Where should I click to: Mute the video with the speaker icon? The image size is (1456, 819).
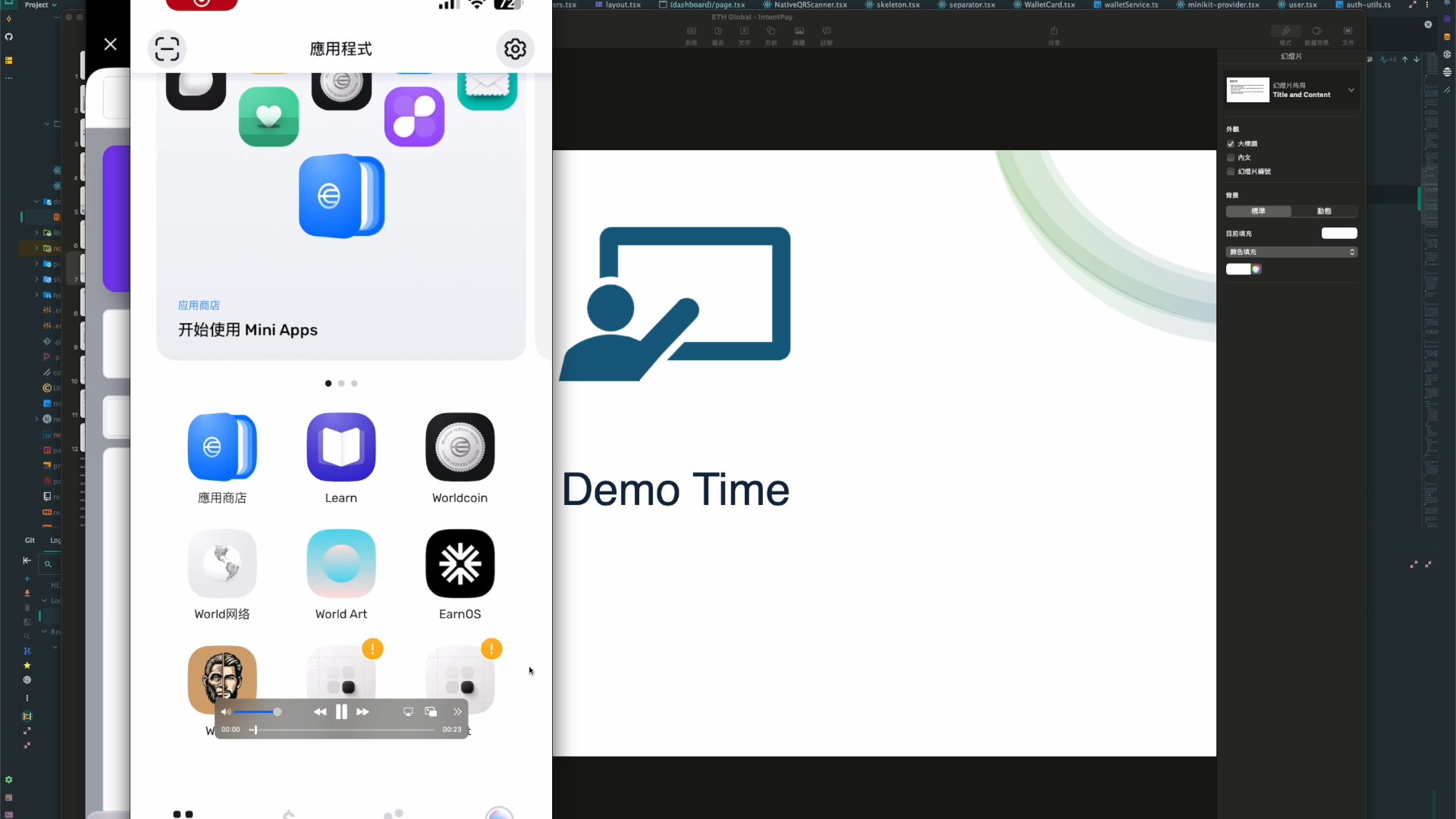(x=226, y=711)
